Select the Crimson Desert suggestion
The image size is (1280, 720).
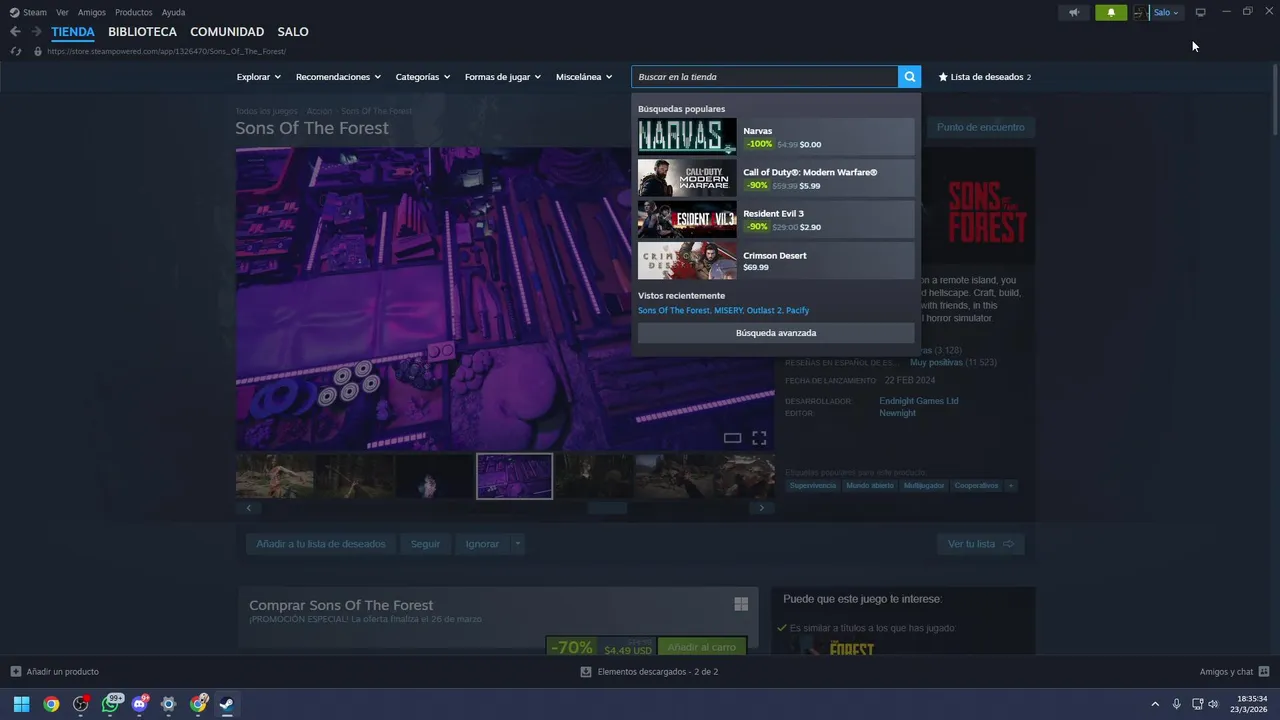click(x=776, y=261)
